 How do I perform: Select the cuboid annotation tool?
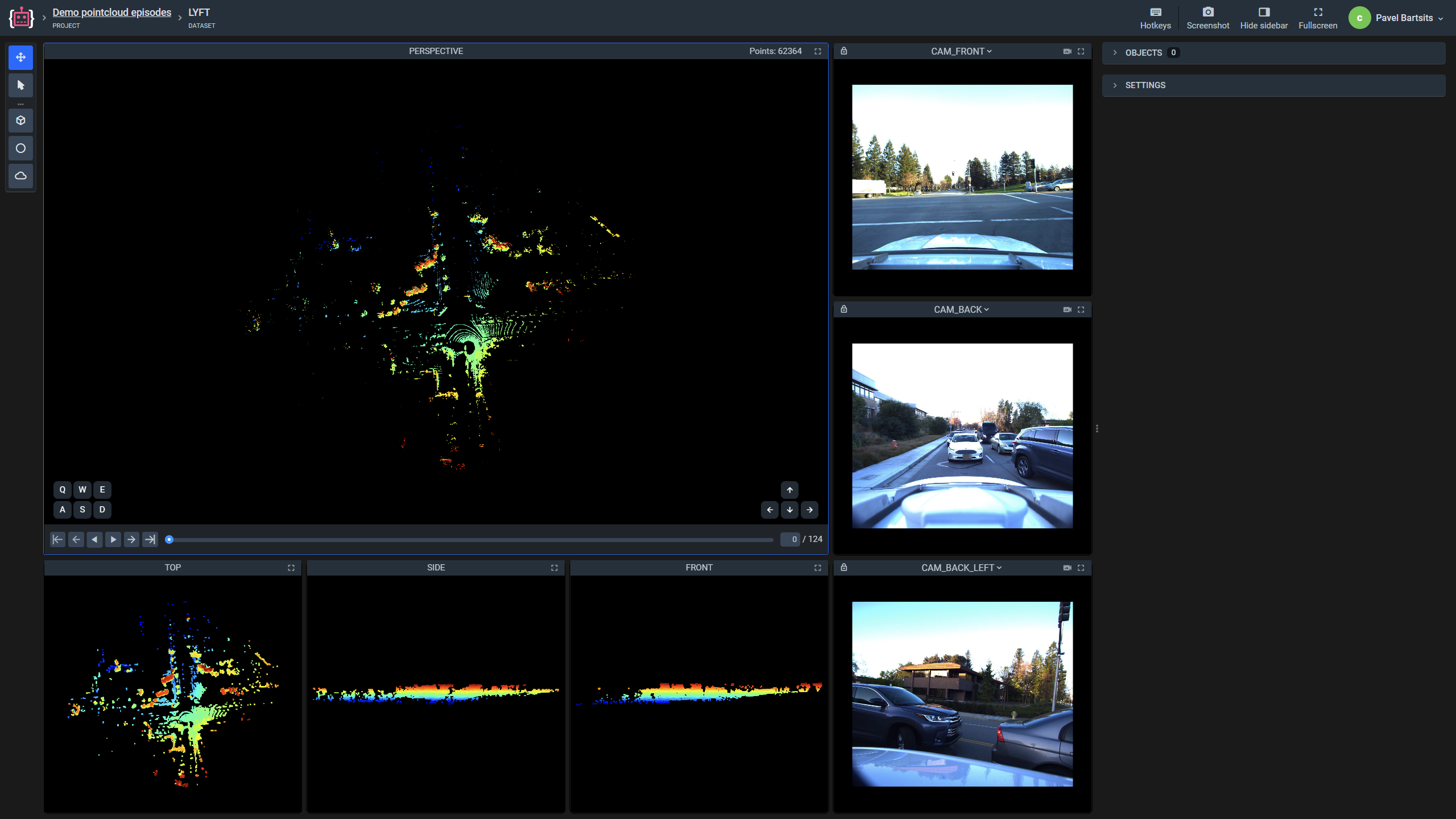(x=20, y=120)
